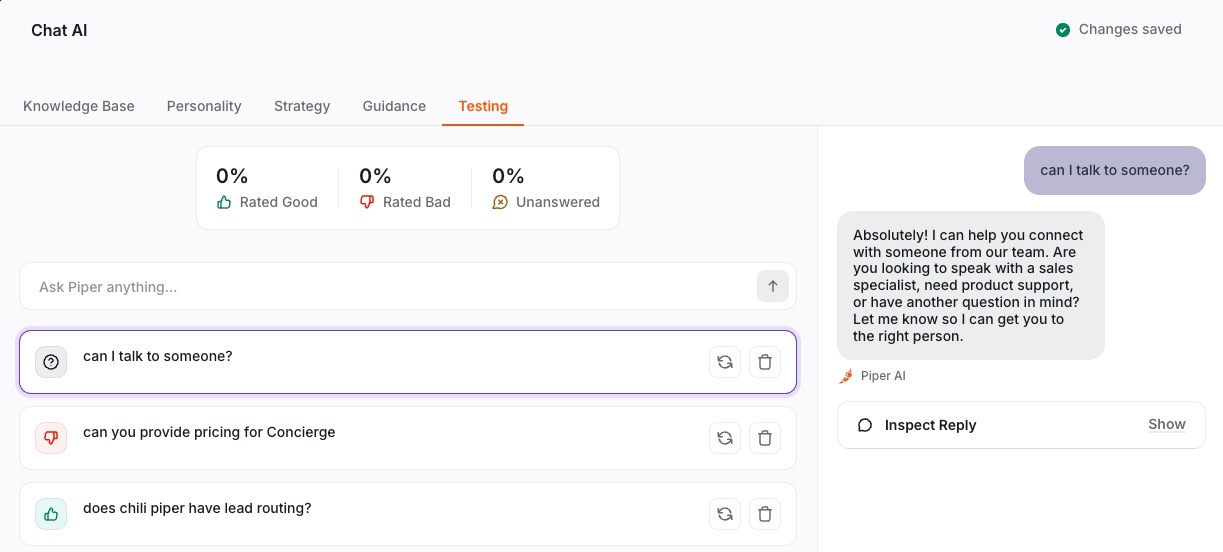Regenerate the 'can I talk to someone?' question
The width and height of the screenshot is (1223, 552).
click(x=725, y=362)
